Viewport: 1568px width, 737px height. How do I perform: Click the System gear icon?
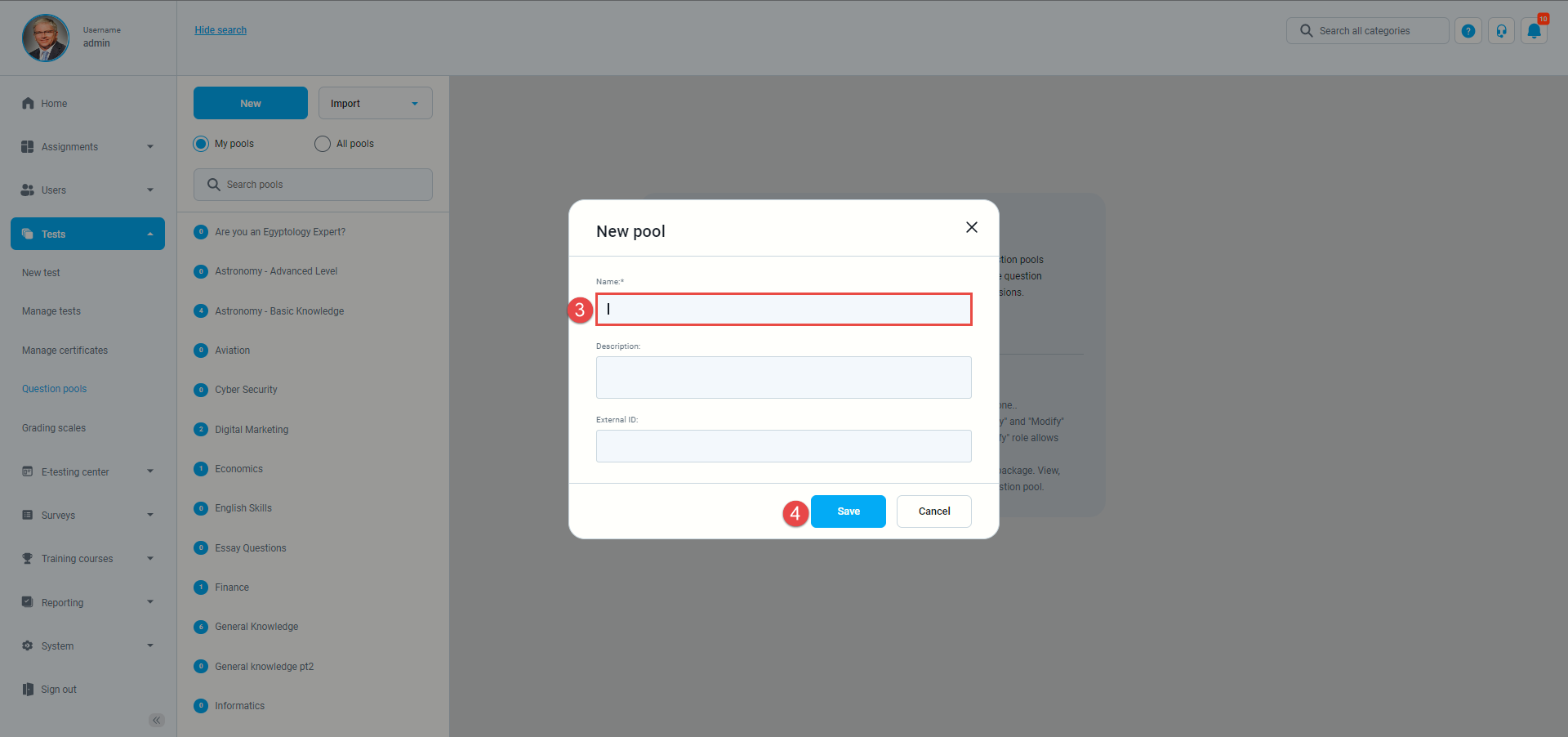coord(28,645)
